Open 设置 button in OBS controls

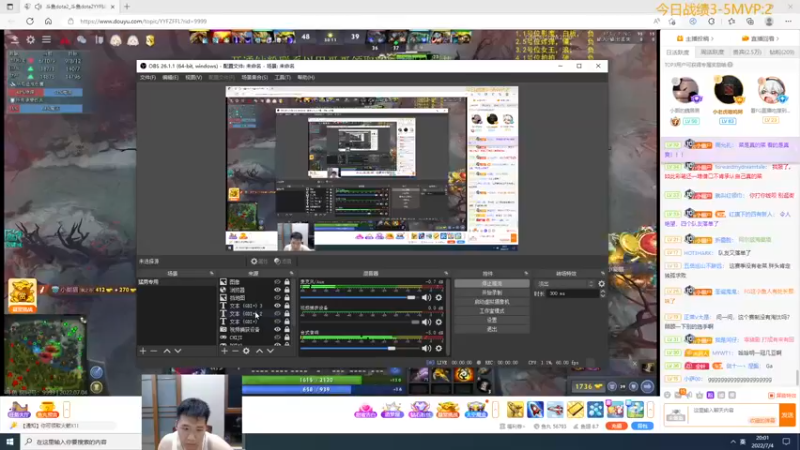click(x=492, y=320)
